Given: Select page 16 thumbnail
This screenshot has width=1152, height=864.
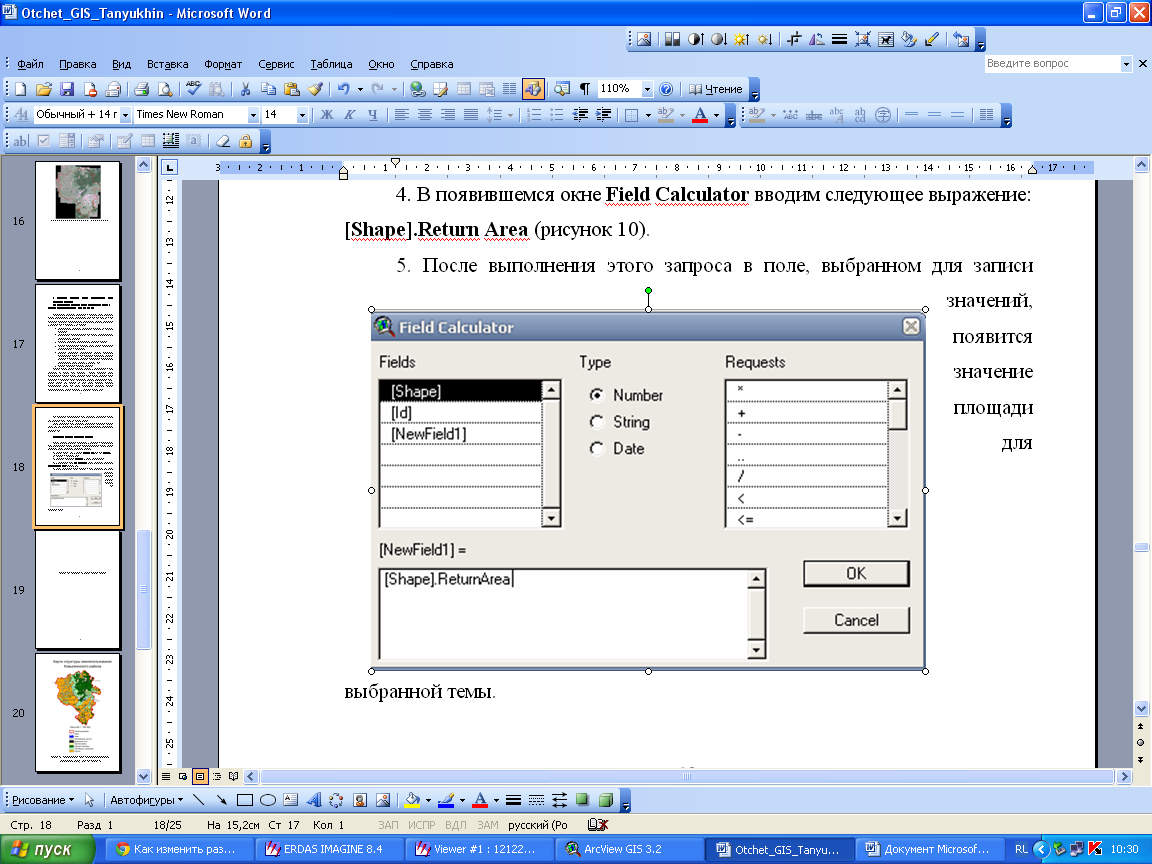Looking at the screenshot, I should coord(78,220).
